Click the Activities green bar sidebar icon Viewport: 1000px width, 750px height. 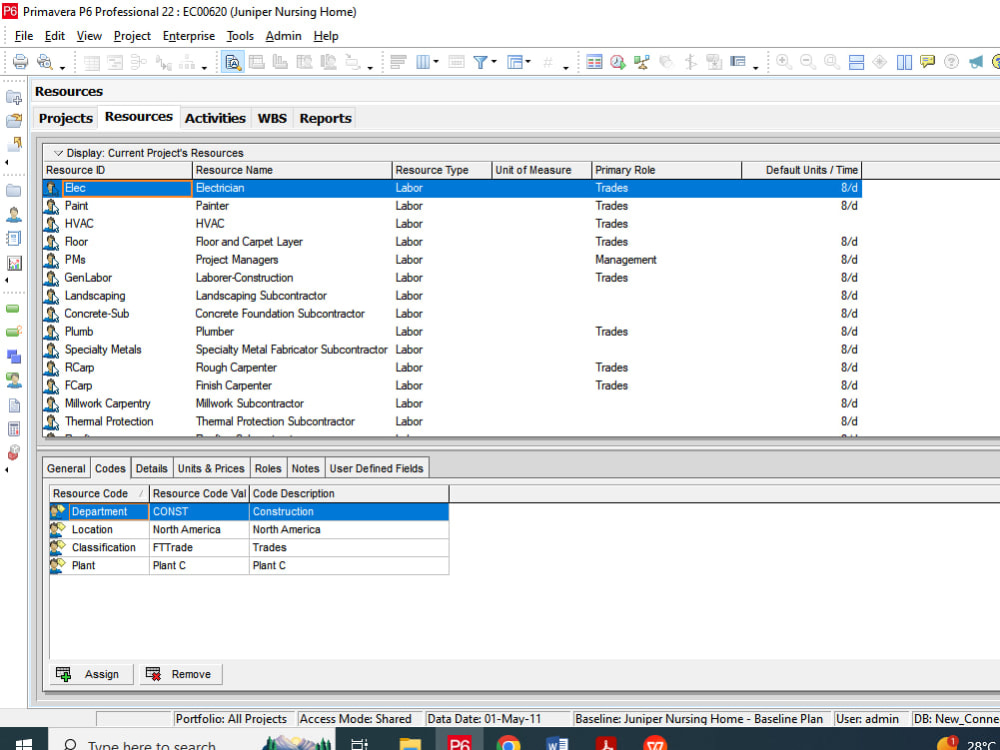coord(13,309)
